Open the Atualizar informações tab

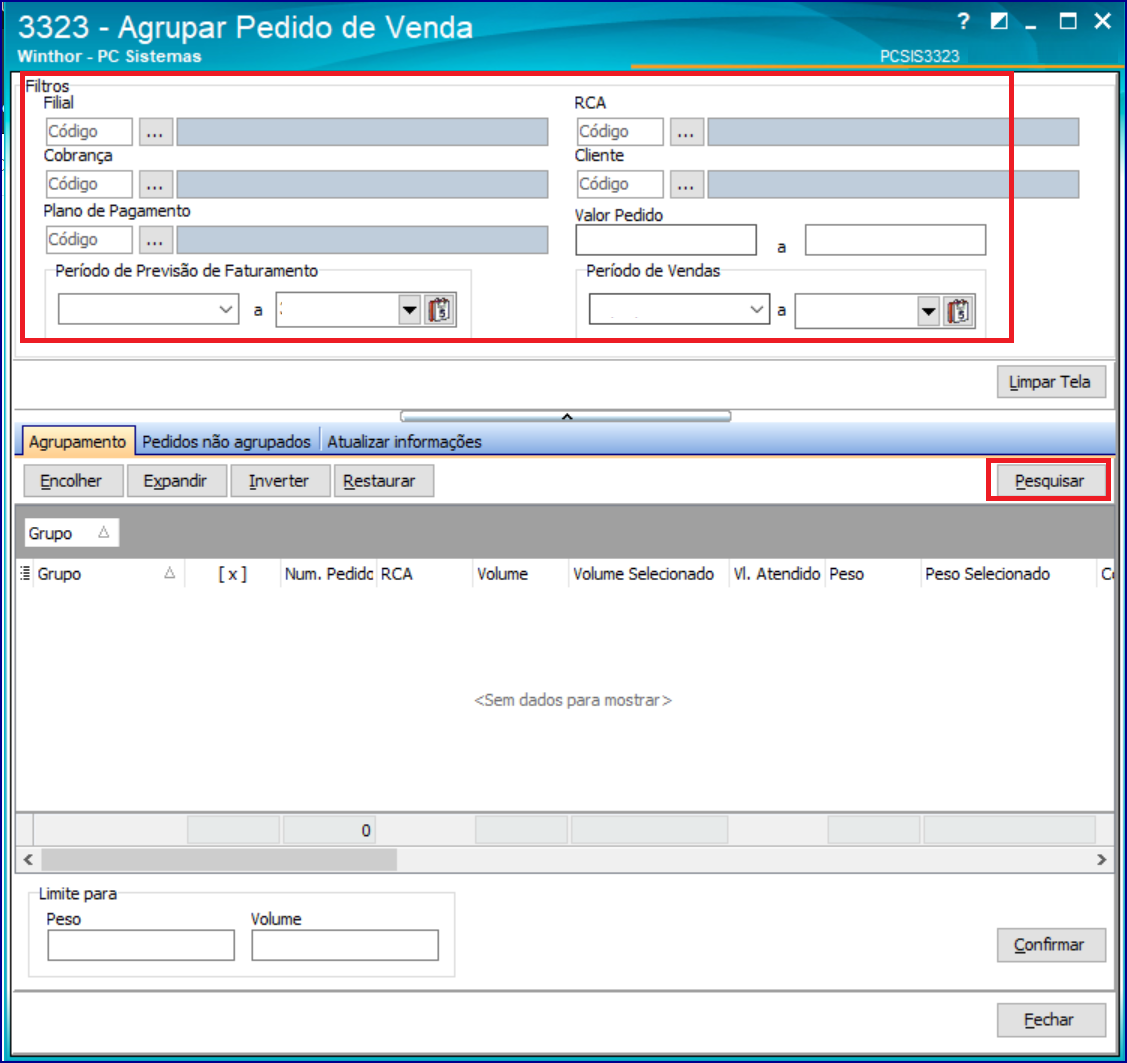[x=404, y=441]
